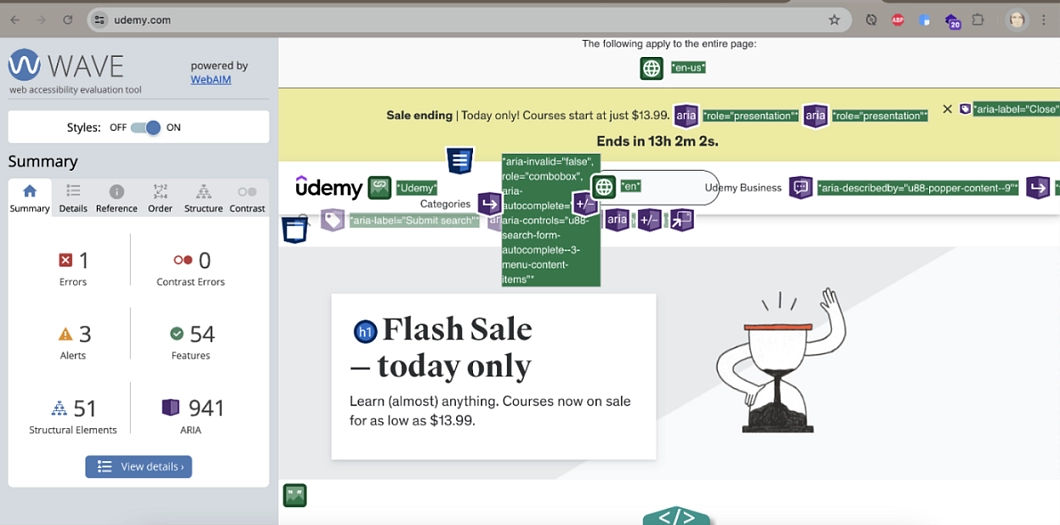This screenshot has width=1060, height=525.
Task: Open the WAVE Reference tab
Action: [x=116, y=199]
